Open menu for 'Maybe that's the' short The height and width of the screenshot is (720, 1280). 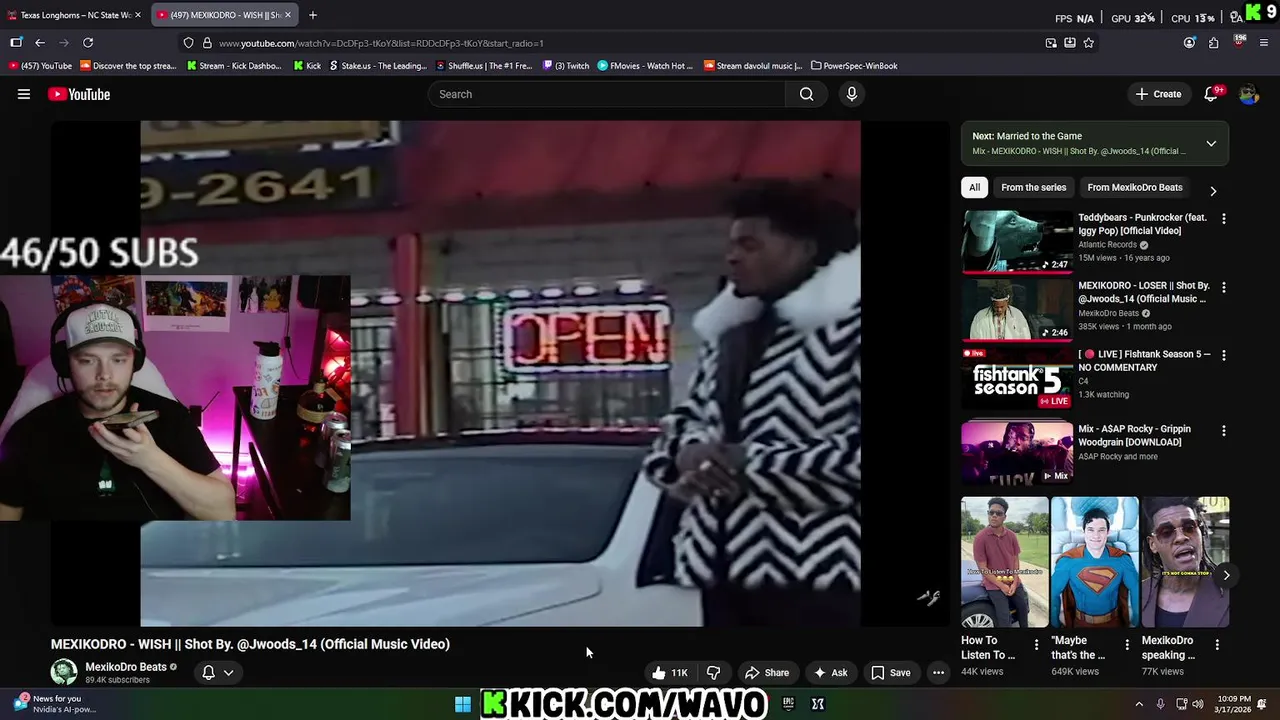click(x=1127, y=645)
